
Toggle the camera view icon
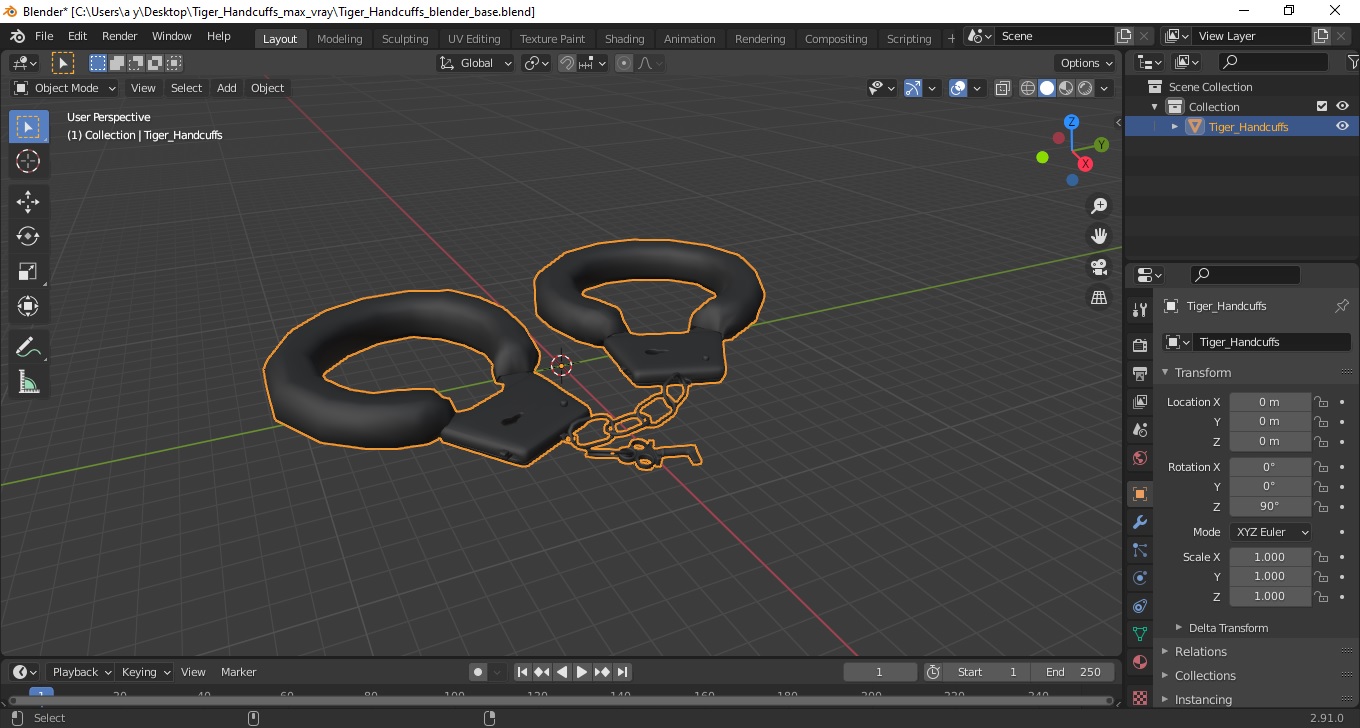1099,267
